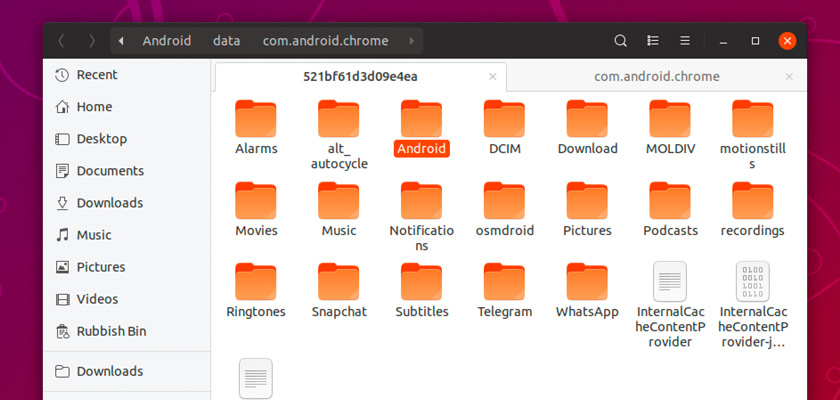Open the Pictures folder in file grid
Viewport: 840px width, 400px height.
point(588,210)
